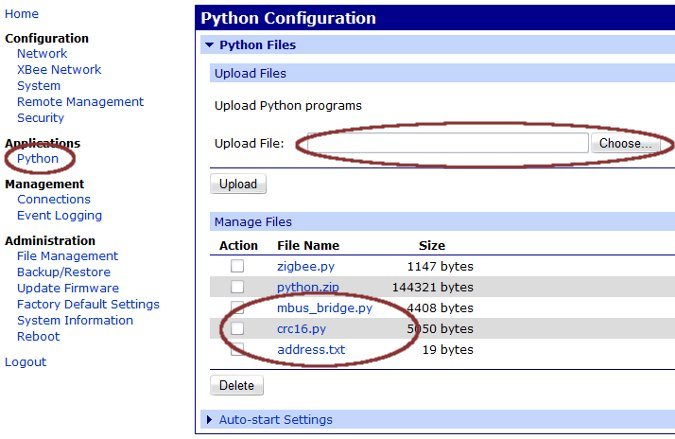Open the Event Logging page
This screenshot has height=439, width=675.
(x=59, y=215)
